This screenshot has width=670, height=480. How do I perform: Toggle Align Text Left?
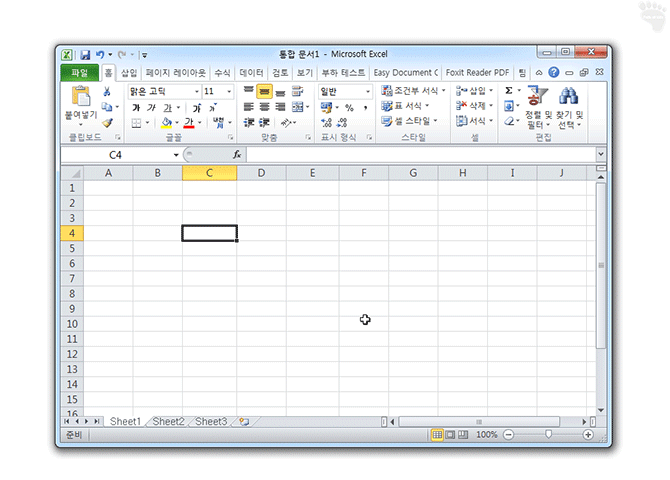pos(249,107)
